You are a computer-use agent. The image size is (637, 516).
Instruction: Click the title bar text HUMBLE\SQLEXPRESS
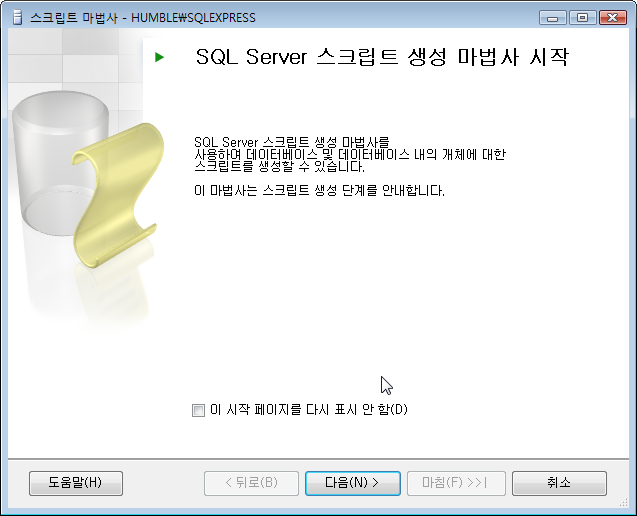pos(193,18)
